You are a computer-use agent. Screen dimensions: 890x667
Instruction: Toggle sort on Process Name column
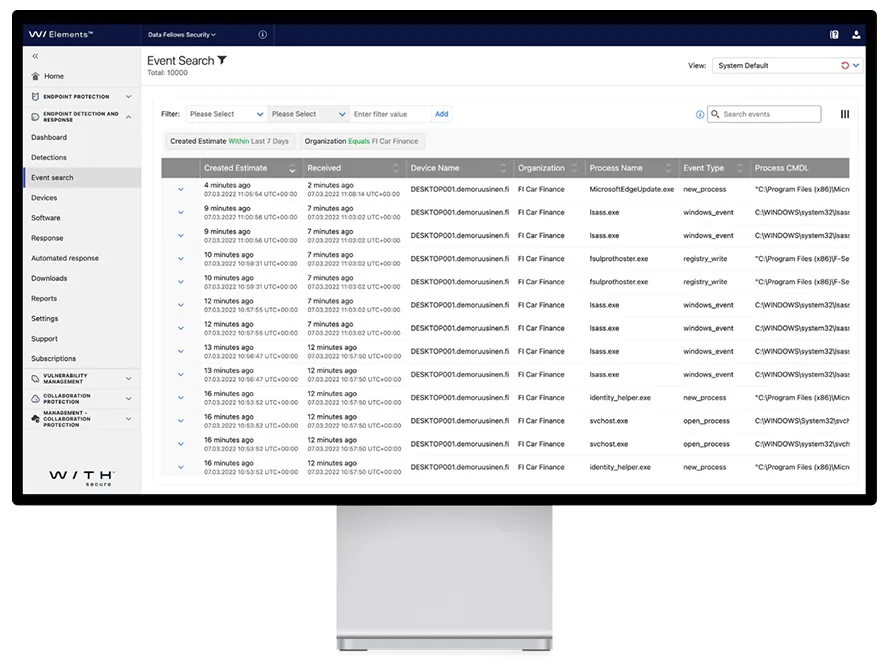point(668,169)
